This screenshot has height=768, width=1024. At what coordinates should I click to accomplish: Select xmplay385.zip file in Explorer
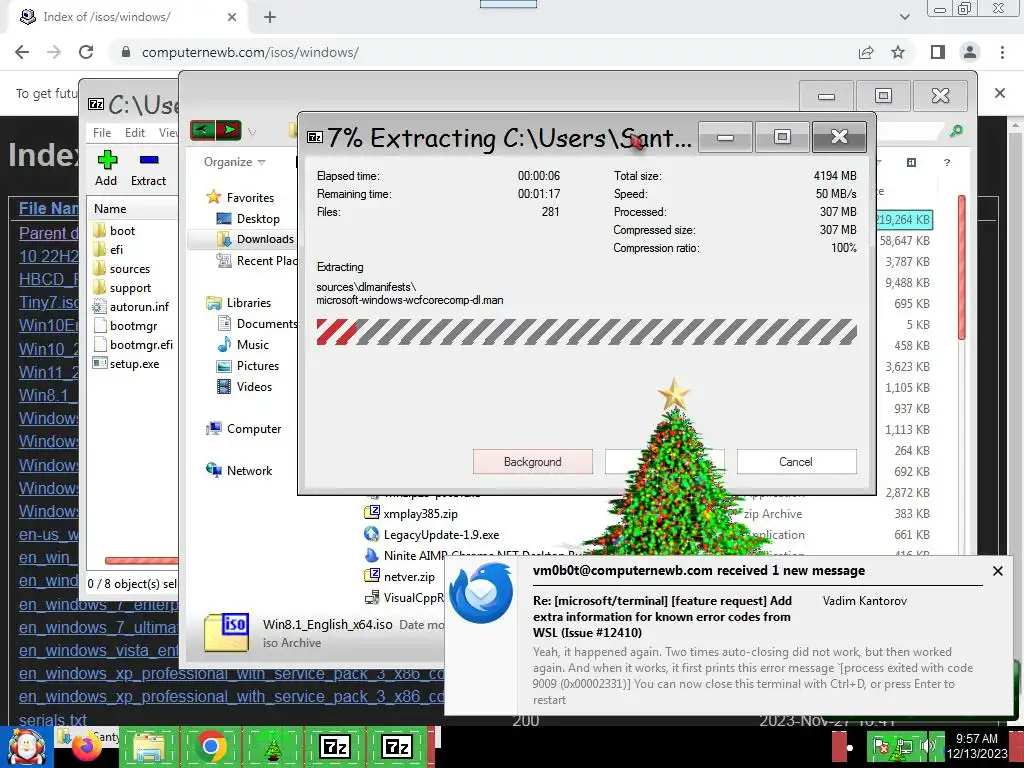tap(420, 513)
